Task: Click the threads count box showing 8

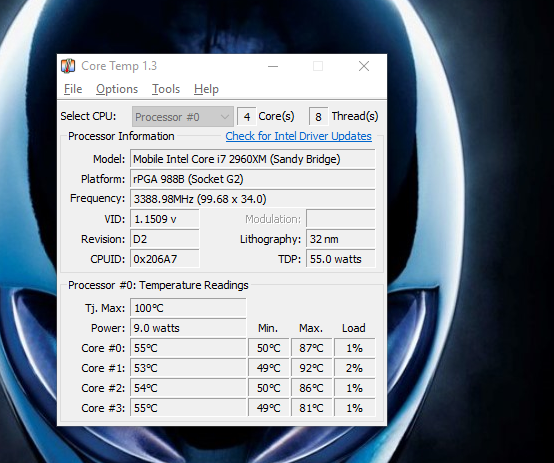Action: (x=318, y=116)
